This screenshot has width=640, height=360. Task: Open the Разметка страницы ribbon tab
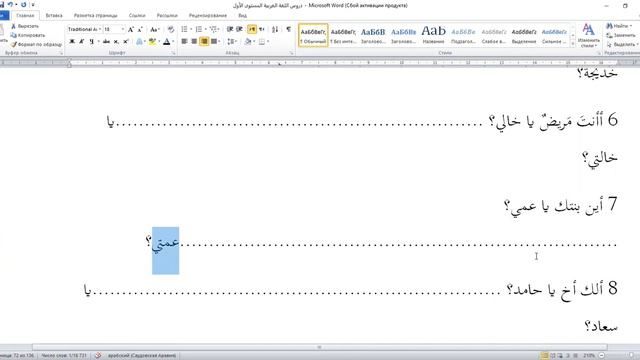click(x=96, y=16)
